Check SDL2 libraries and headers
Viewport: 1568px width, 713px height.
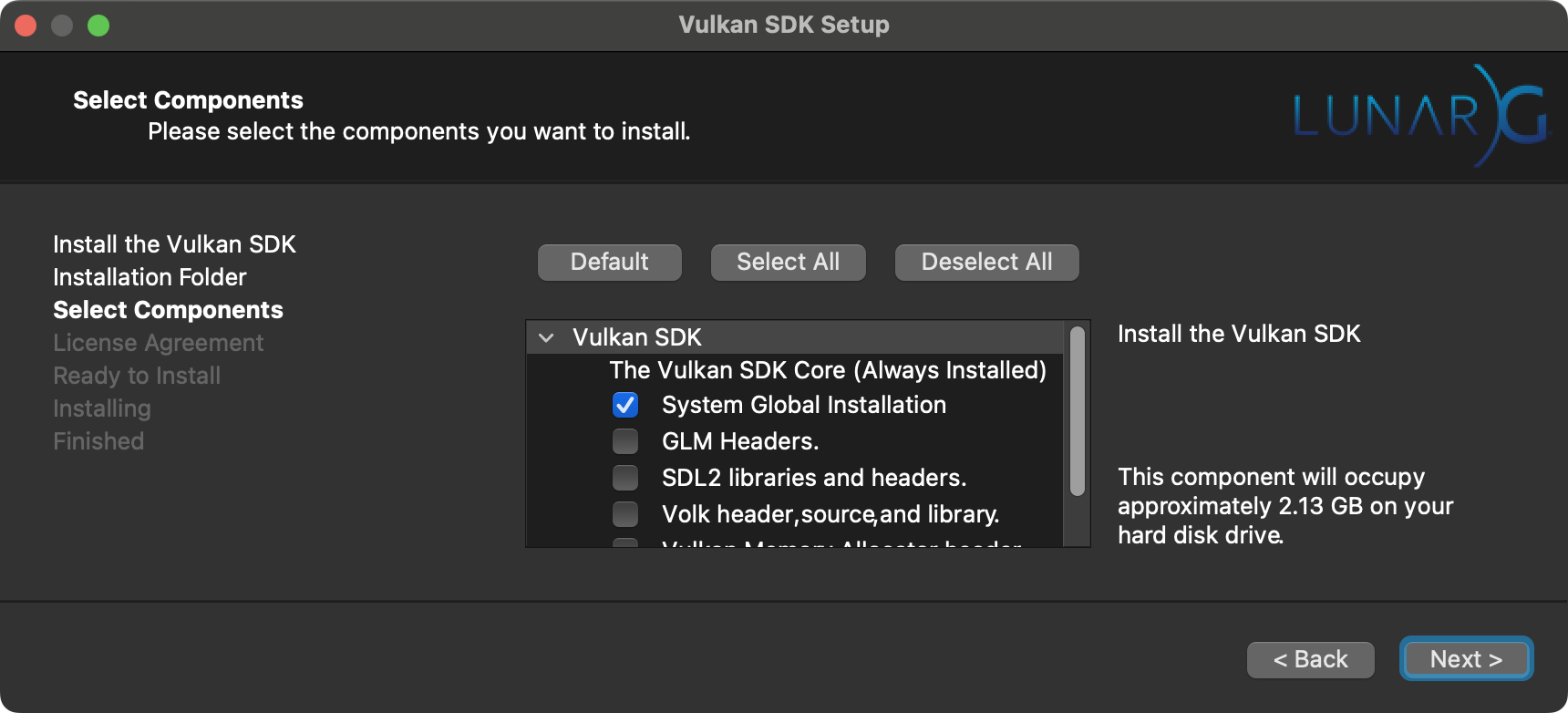click(x=625, y=478)
